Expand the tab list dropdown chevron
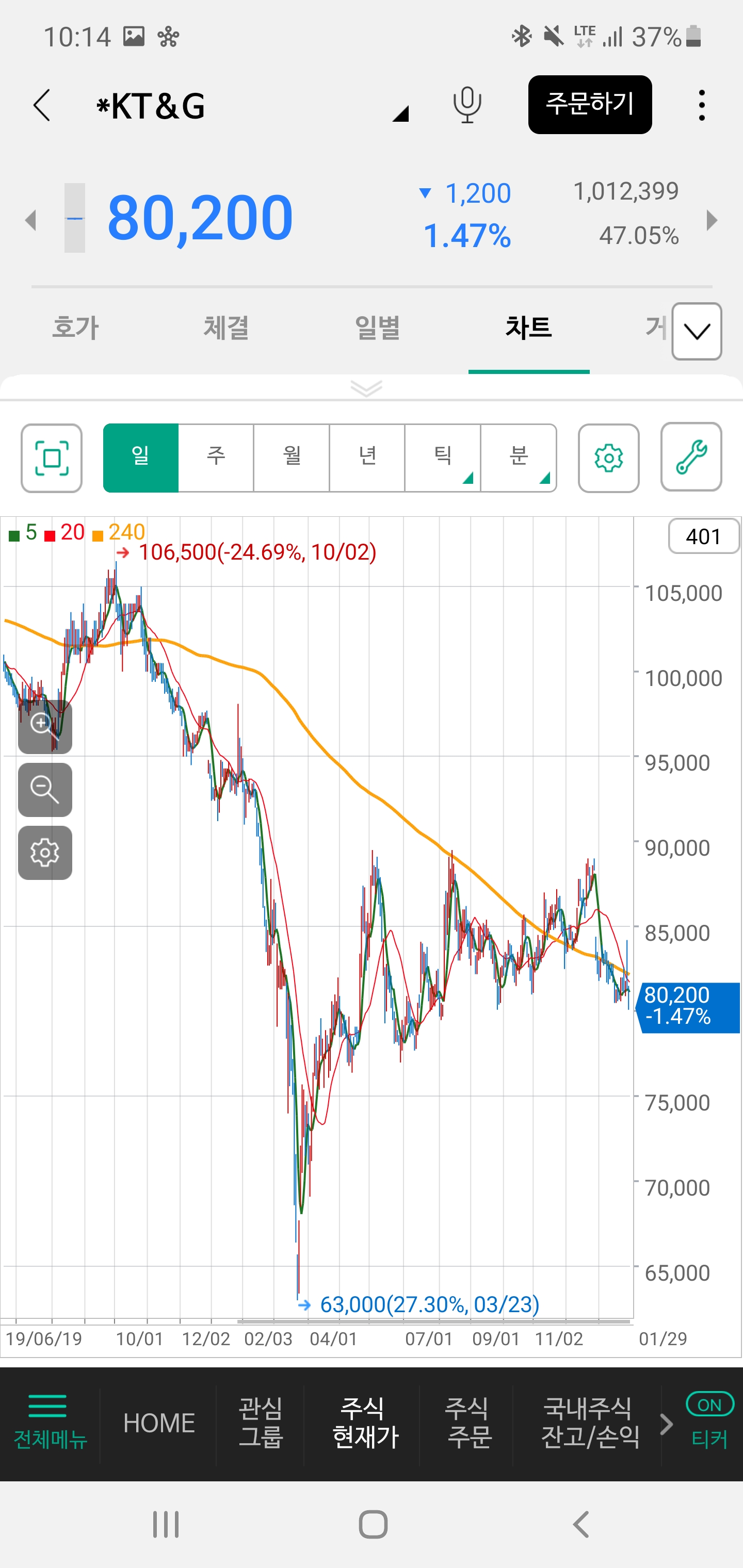Viewport: 743px width, 1568px height. [x=697, y=331]
